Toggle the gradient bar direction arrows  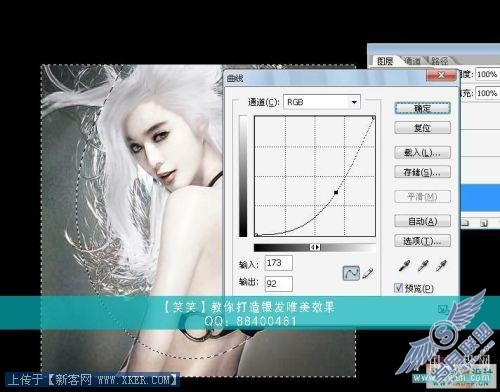pyautogui.click(x=315, y=247)
